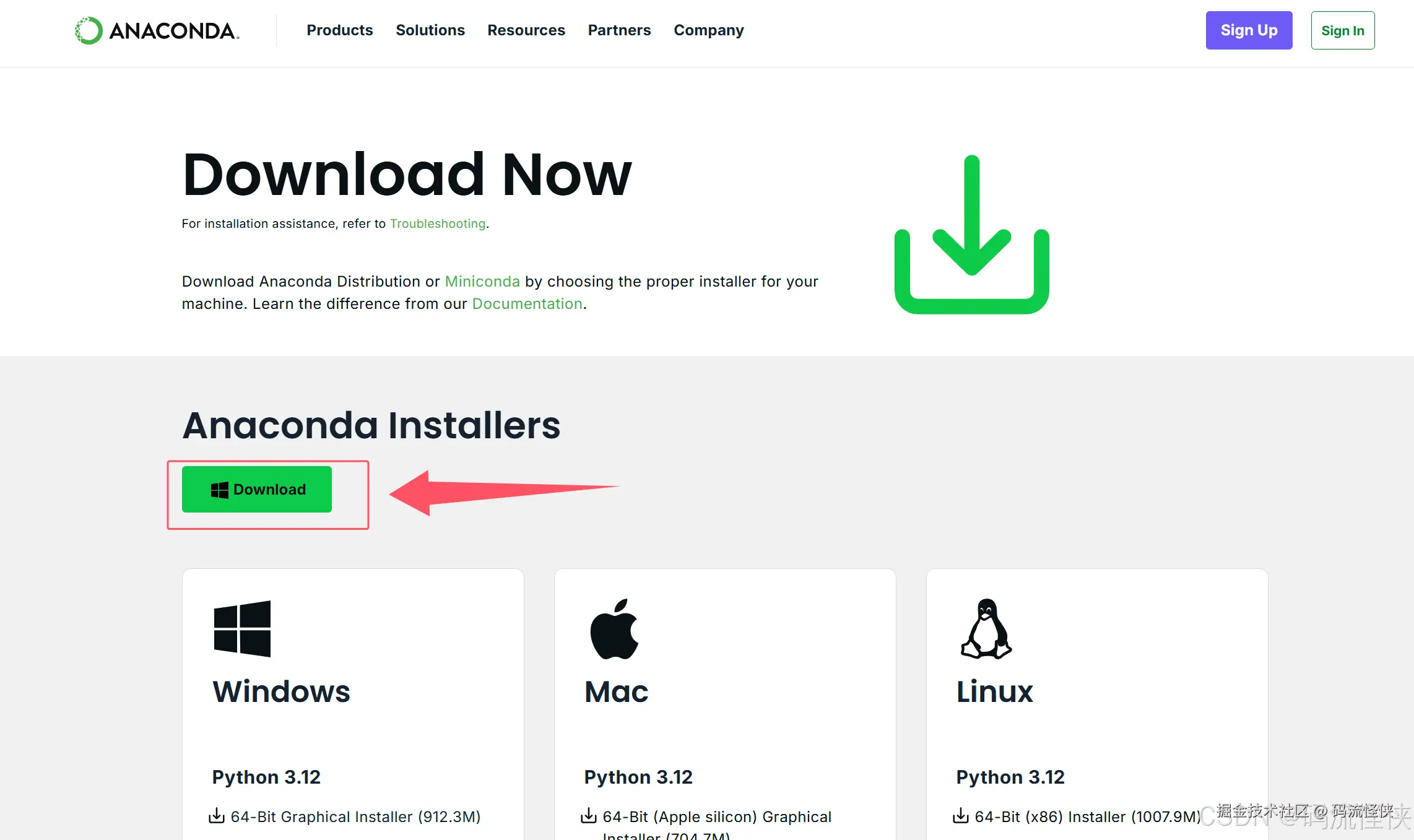The width and height of the screenshot is (1414, 840).
Task: Click the large green download arrow graphic
Action: (971, 235)
